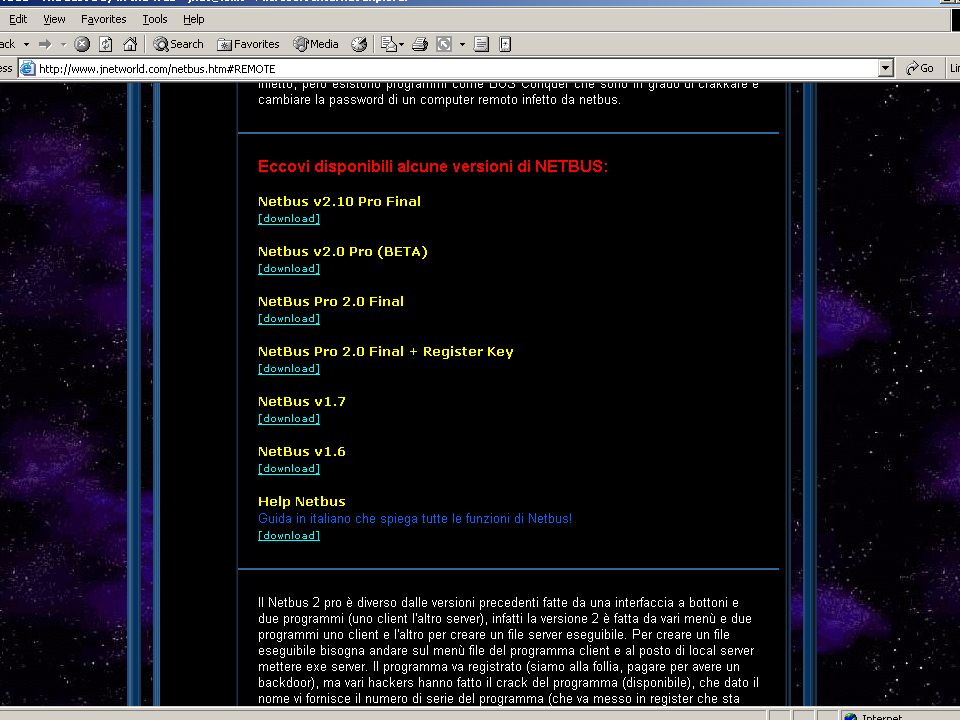
Task: Open the Help menu
Action: coord(193,19)
